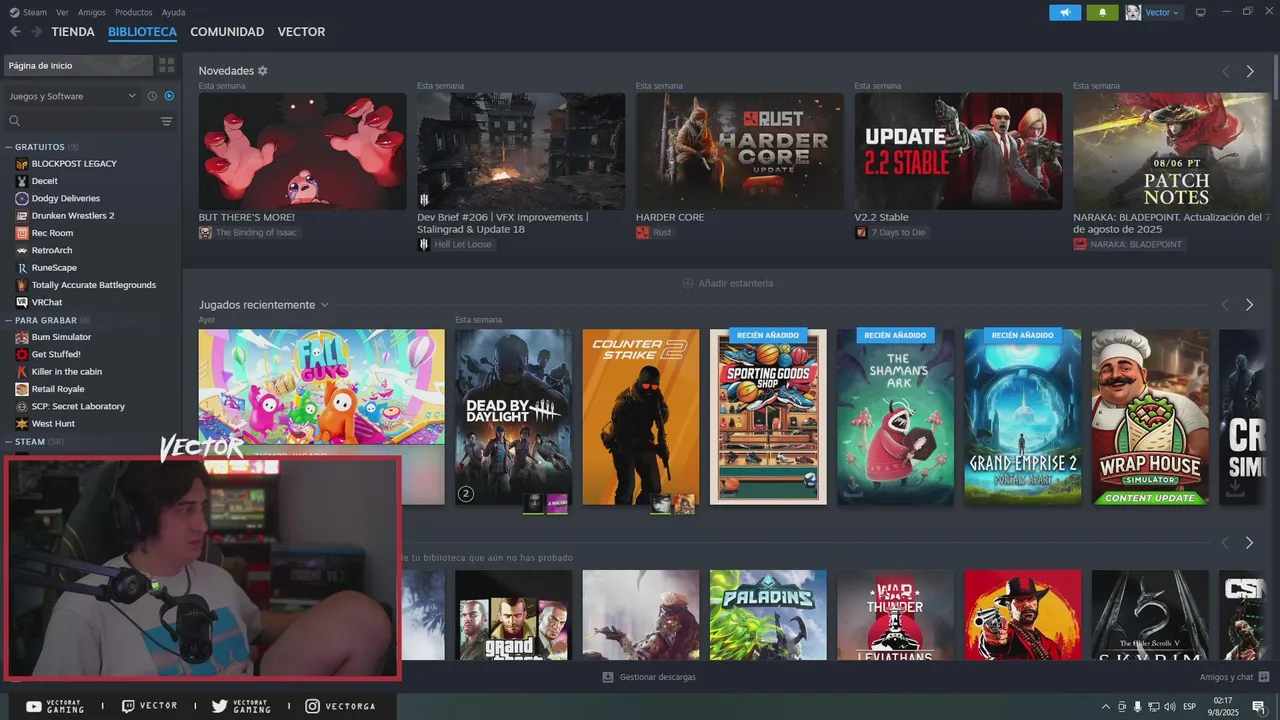1280x720 pixels.
Task: Select Killer in the cabin entry
Action: 67,371
